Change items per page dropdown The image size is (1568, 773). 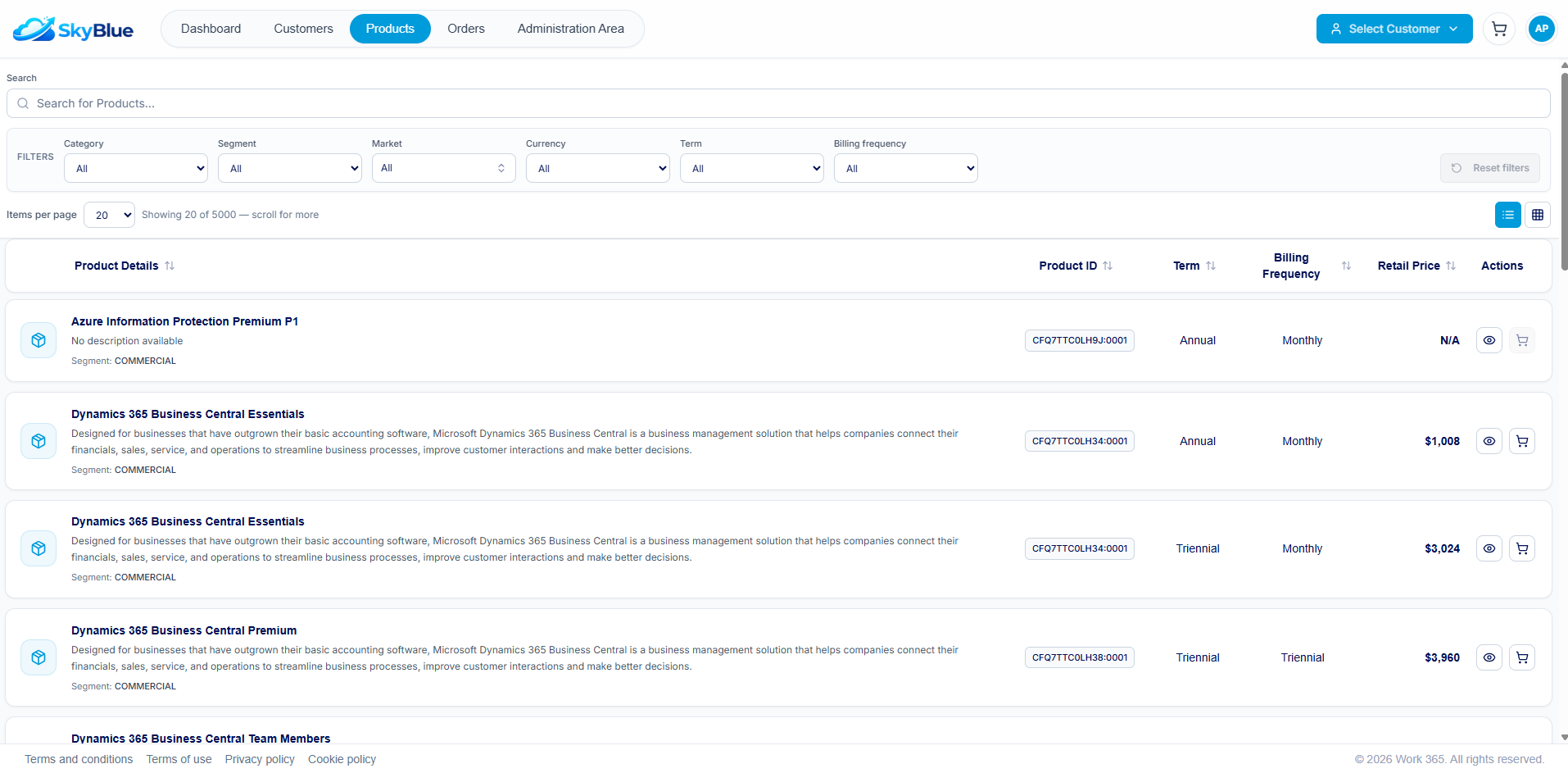click(109, 215)
